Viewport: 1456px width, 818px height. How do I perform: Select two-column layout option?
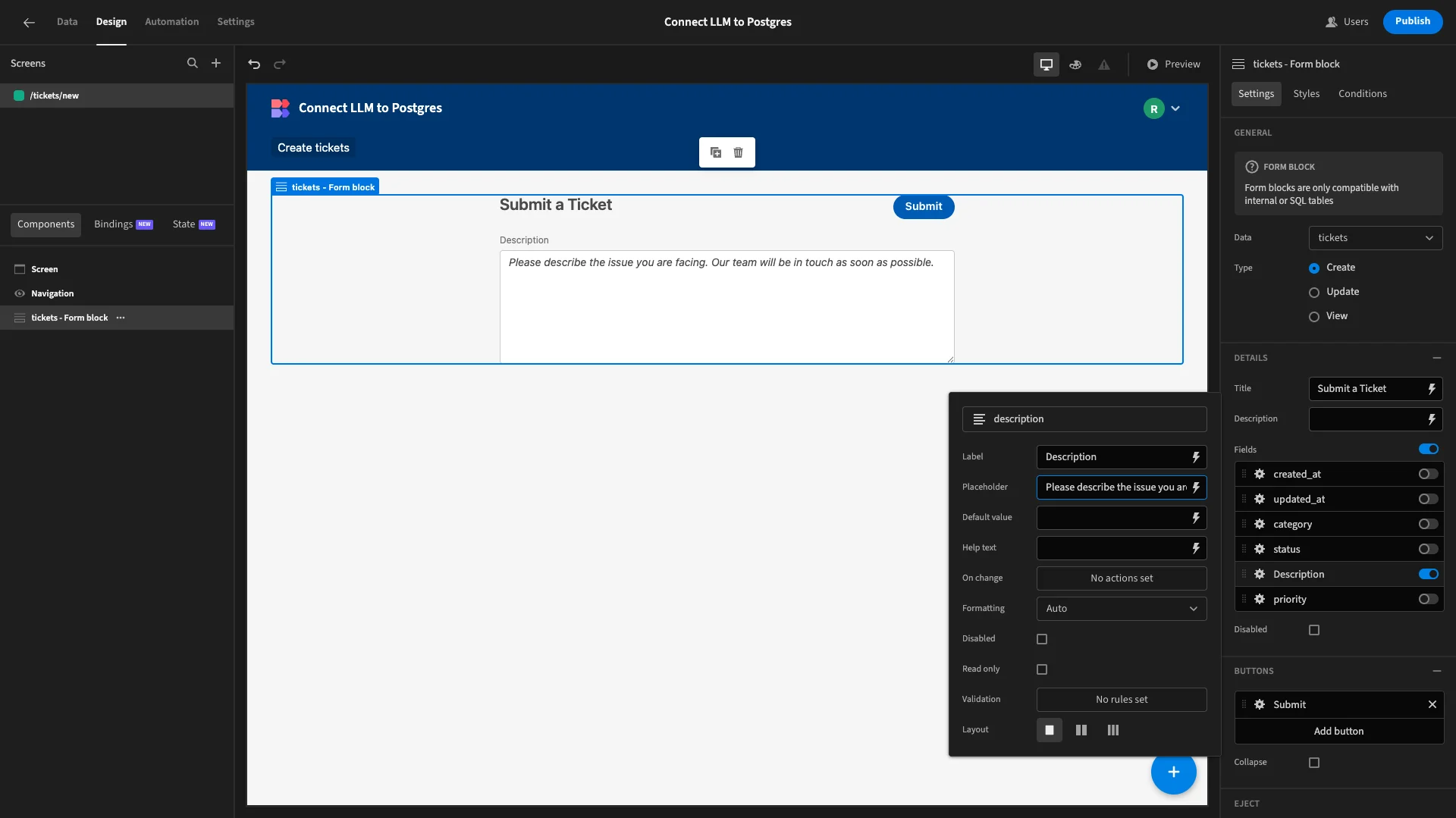pyautogui.click(x=1081, y=730)
